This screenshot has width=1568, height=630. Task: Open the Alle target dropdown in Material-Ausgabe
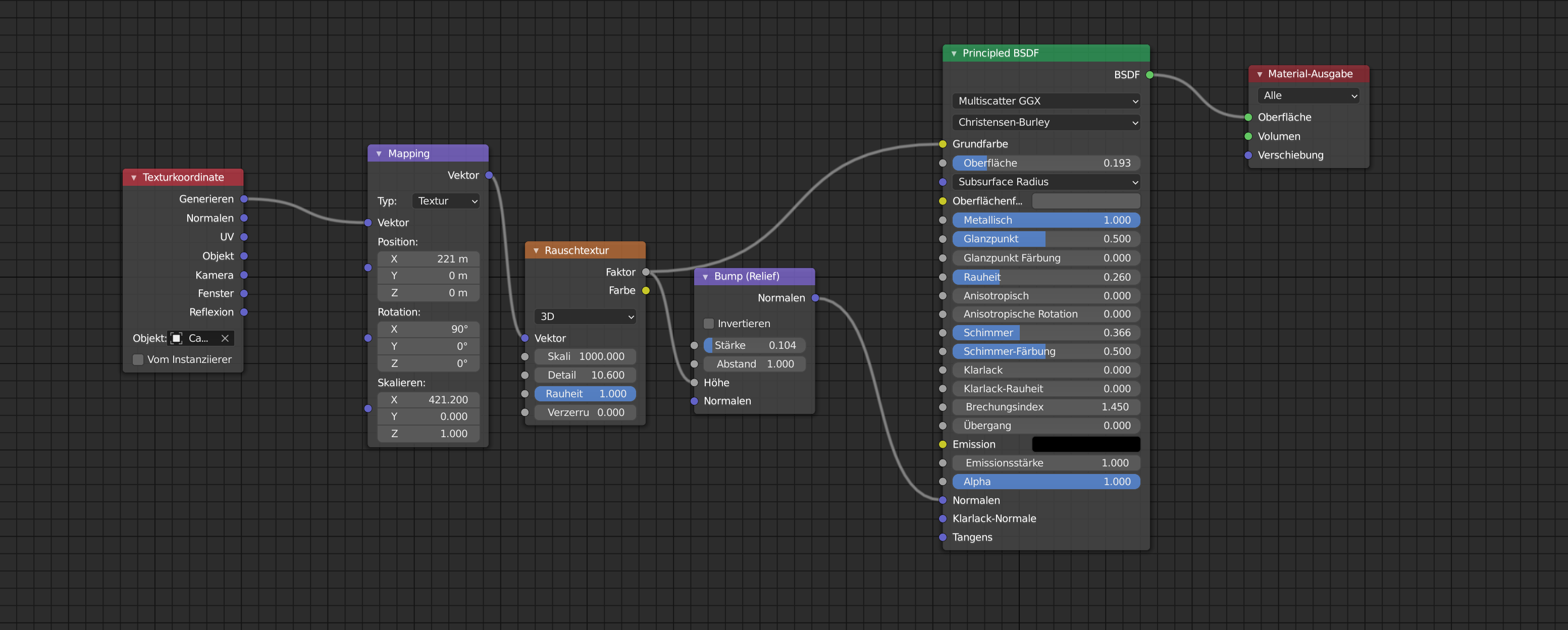(1309, 95)
